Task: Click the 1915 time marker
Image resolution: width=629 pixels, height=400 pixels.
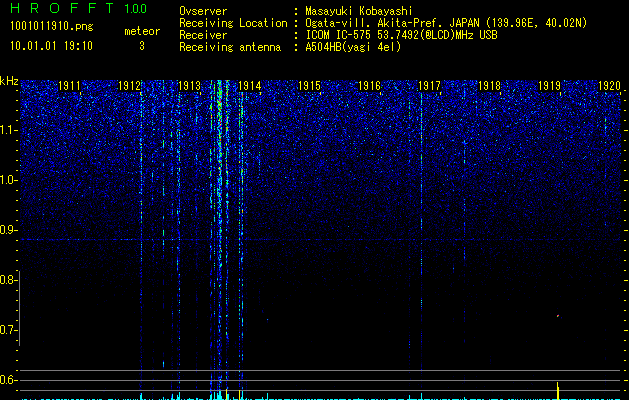Action: pyautogui.click(x=309, y=86)
